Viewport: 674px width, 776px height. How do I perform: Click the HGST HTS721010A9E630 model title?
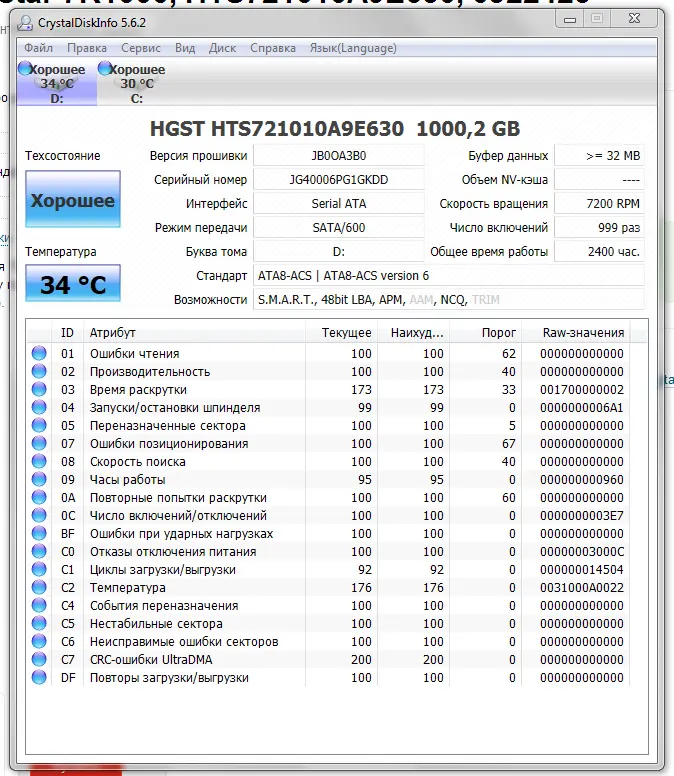(335, 129)
